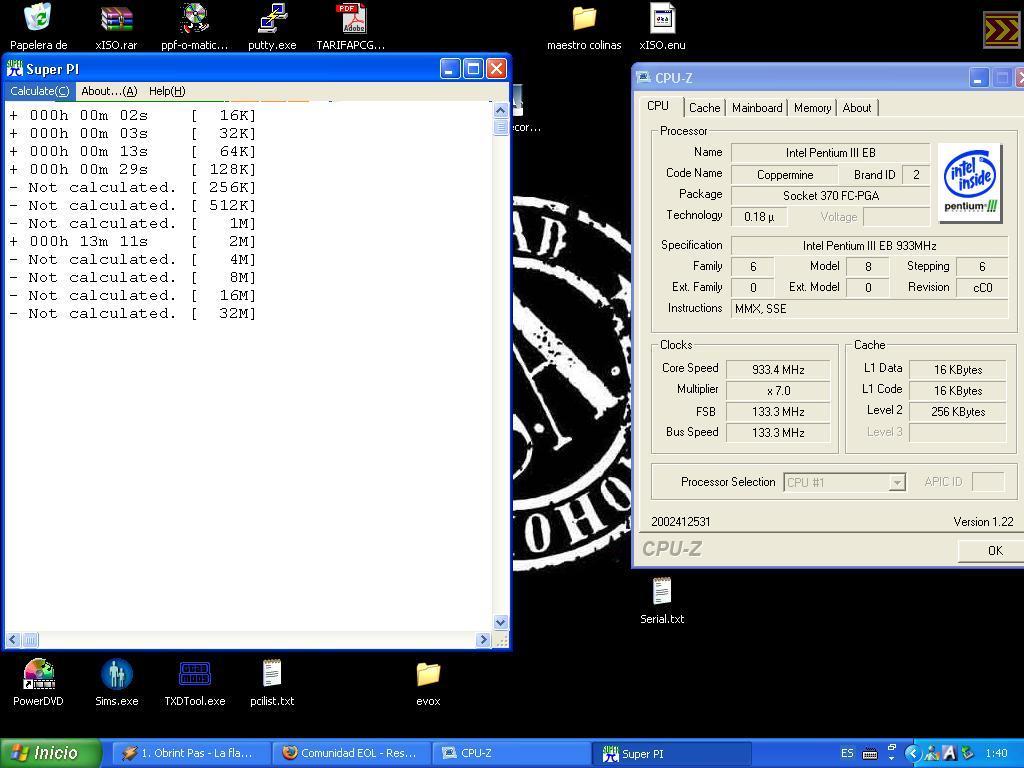Open the Calculate menu in Super PI
The image size is (1024, 768).
click(39, 91)
